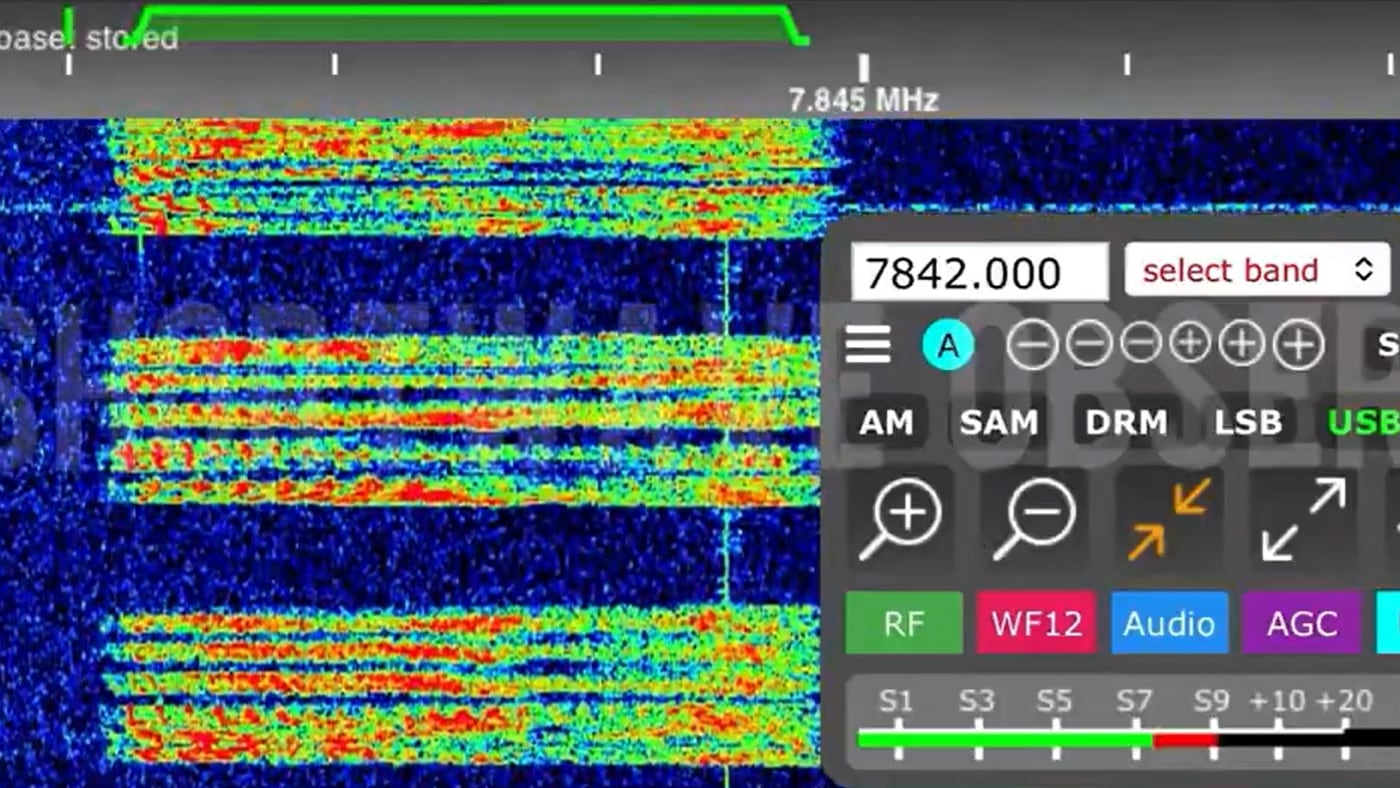Select SAM demodulation mode
This screenshot has height=788, width=1400.
click(999, 423)
